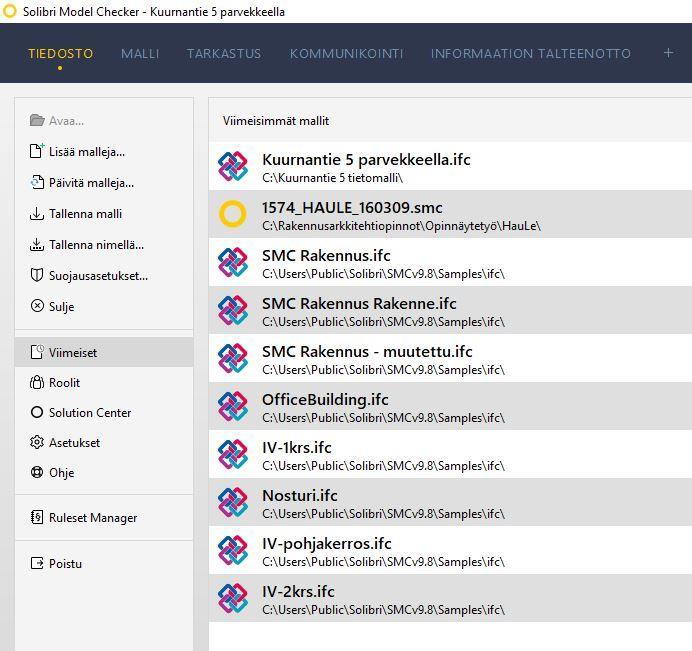Click the Sulje close-circle icon
The width and height of the screenshot is (692, 651).
coord(37,306)
